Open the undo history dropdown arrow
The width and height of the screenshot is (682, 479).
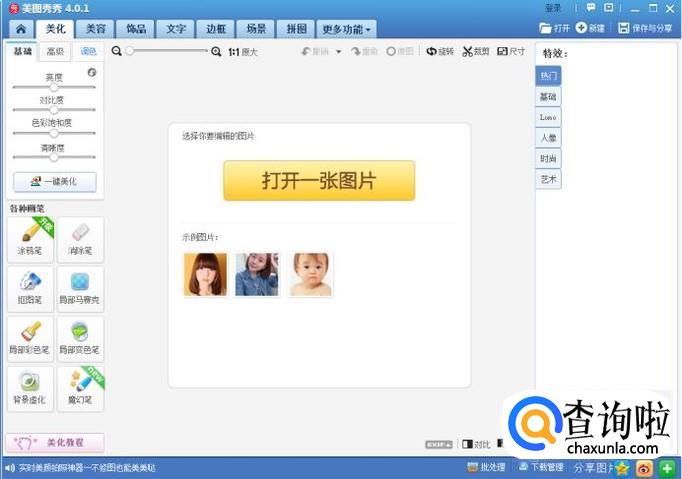338,52
